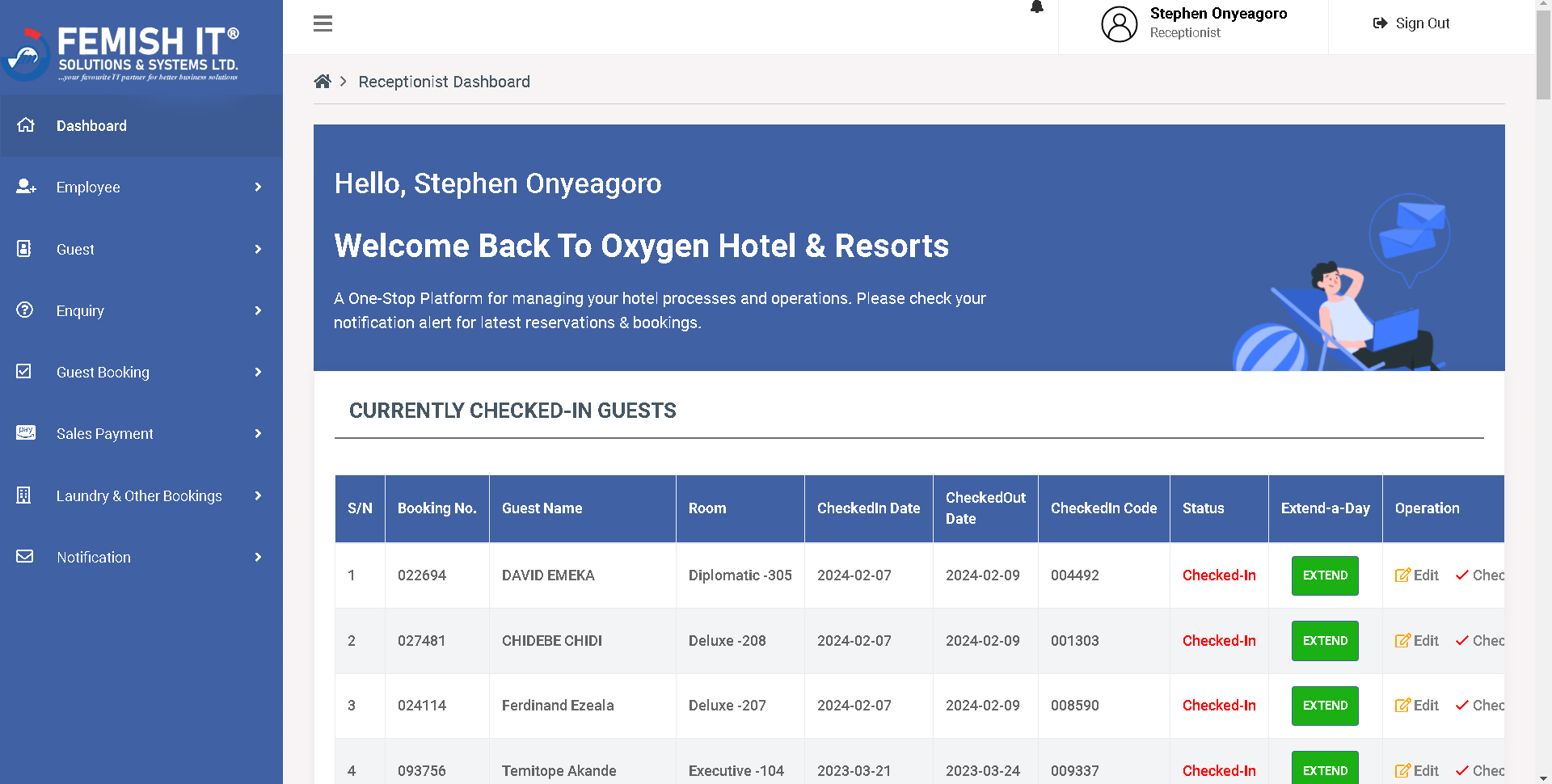The height and width of the screenshot is (784, 1552).
Task: Open the Guest menu item
Action: [141, 249]
